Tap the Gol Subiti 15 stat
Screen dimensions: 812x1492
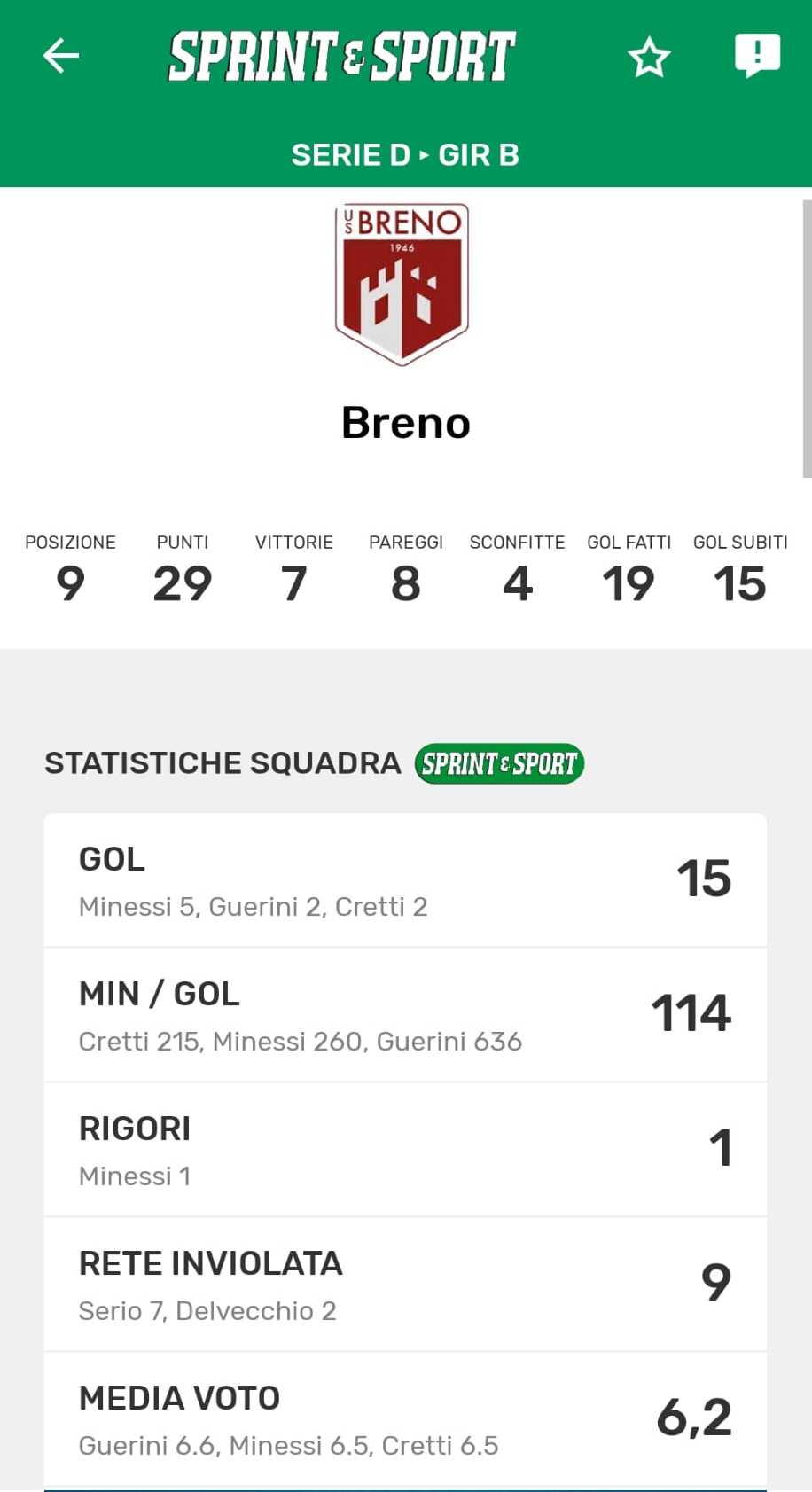(x=740, y=569)
